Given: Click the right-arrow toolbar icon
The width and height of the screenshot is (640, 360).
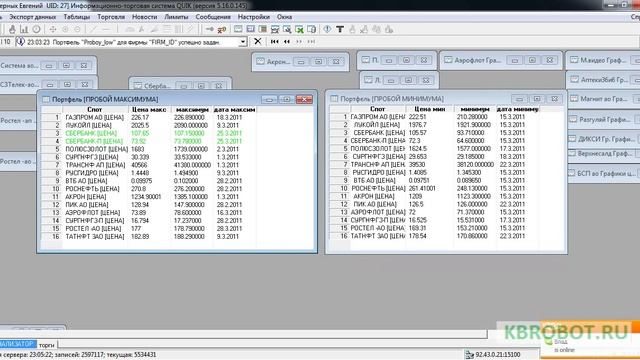Looking at the screenshot, I should (210, 29).
